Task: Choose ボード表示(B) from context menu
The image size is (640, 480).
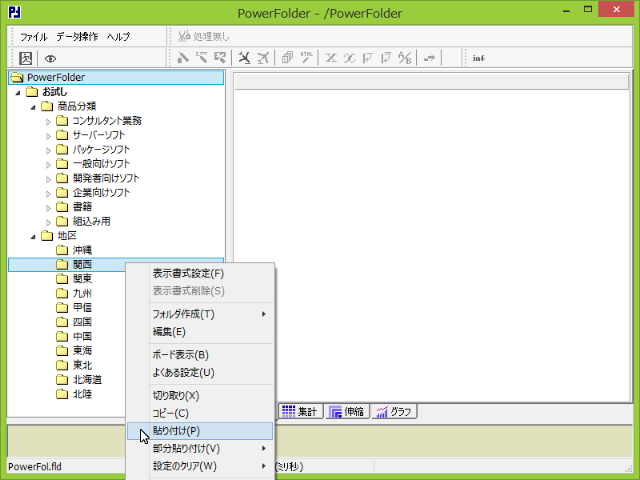Action: click(200, 355)
